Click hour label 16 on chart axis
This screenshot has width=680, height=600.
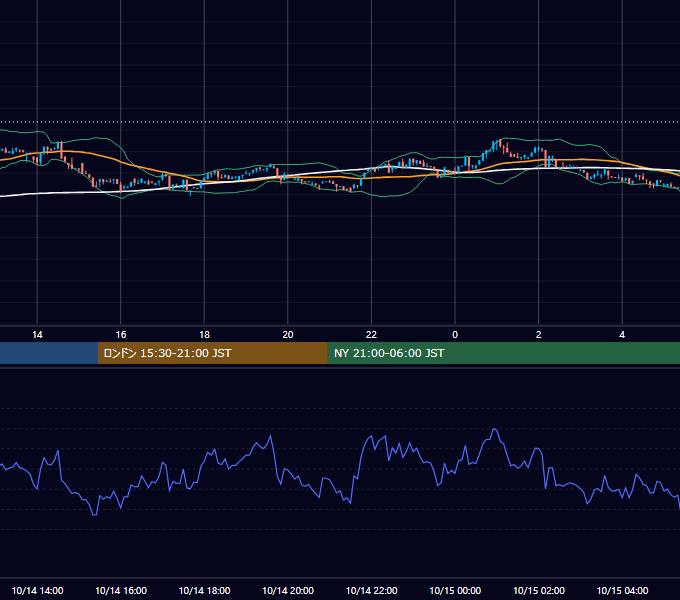(121, 335)
